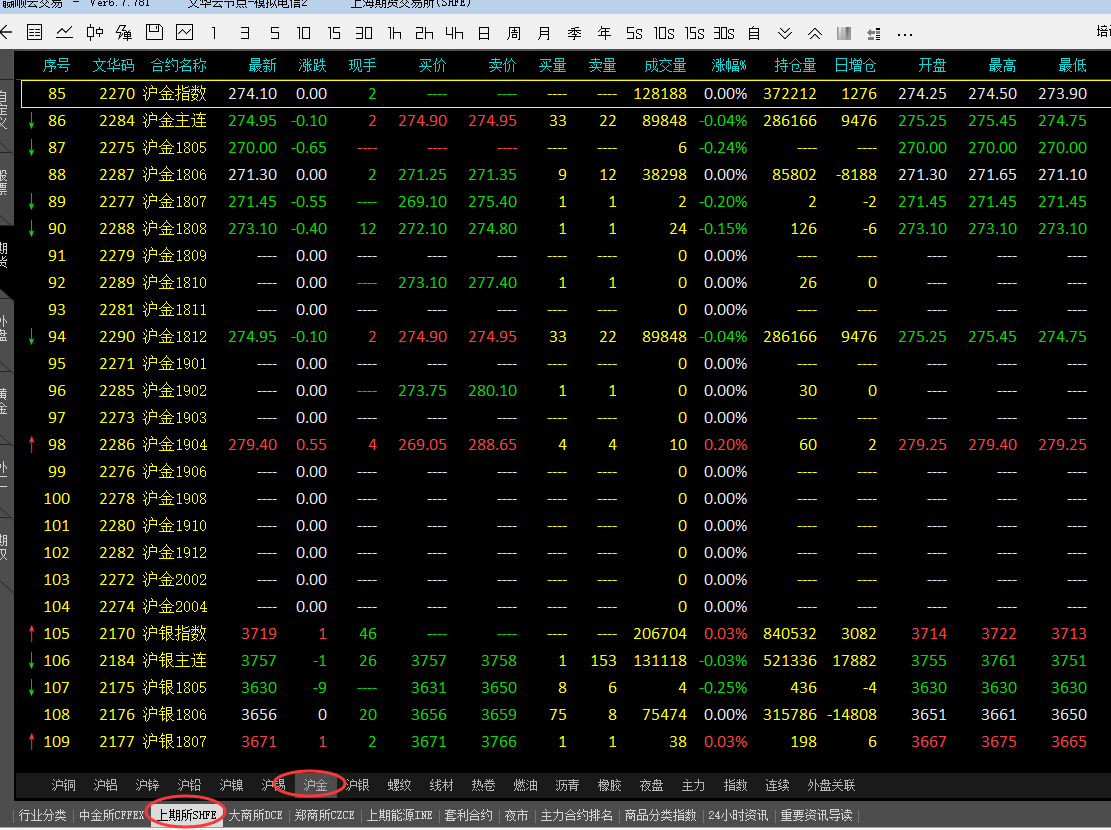Open the quote list view icon
The width and height of the screenshot is (1111, 830).
tap(35, 33)
